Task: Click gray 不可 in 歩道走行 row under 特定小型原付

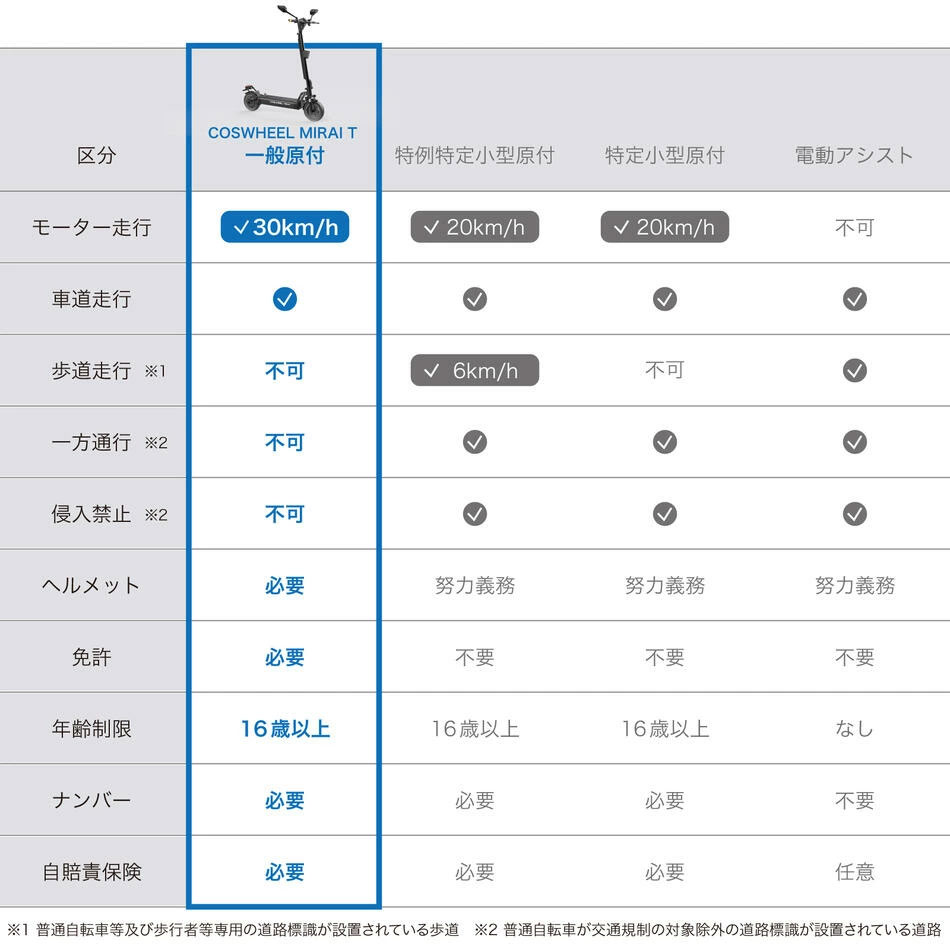Action: coord(665,370)
